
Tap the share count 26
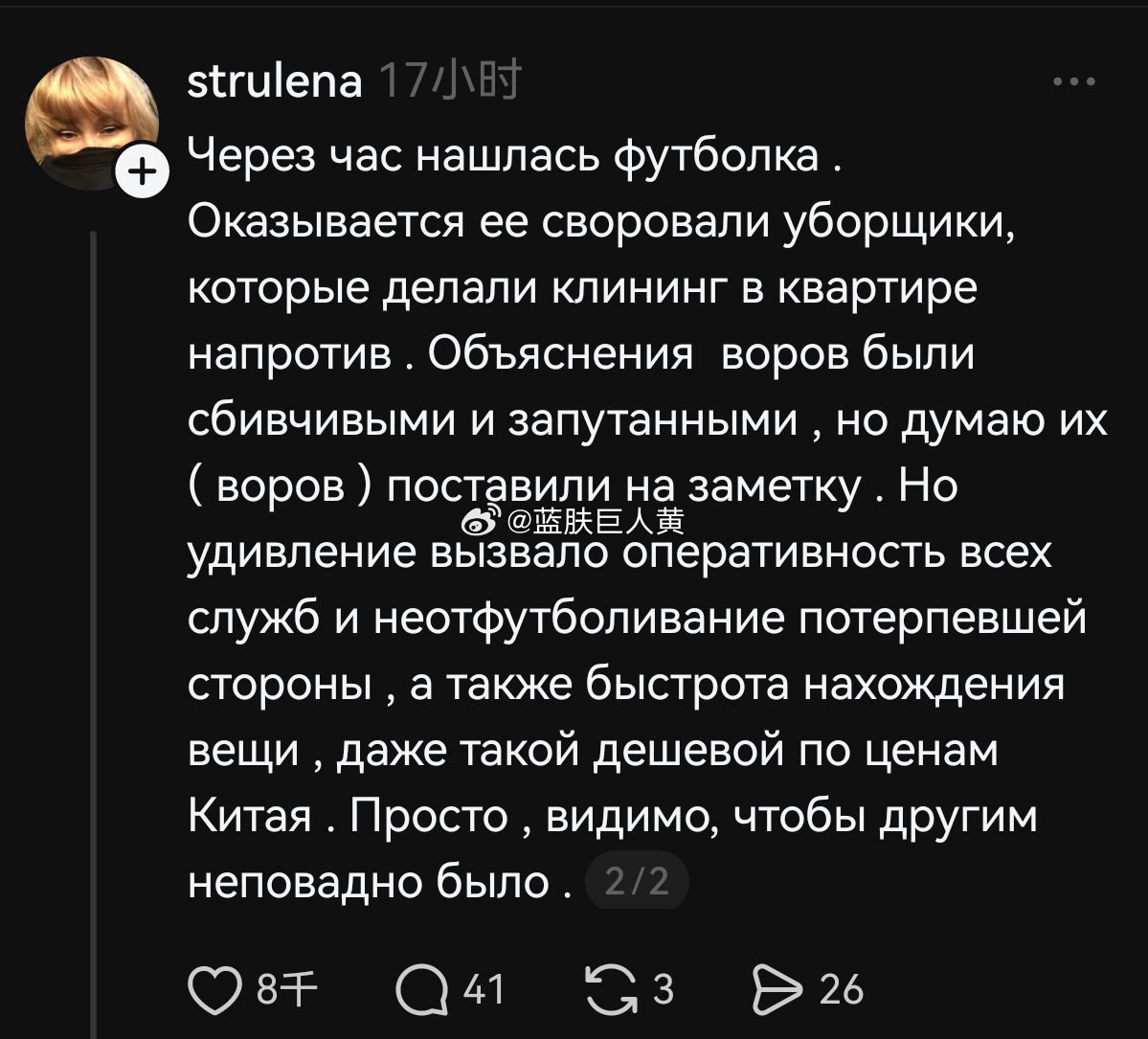[842, 990]
